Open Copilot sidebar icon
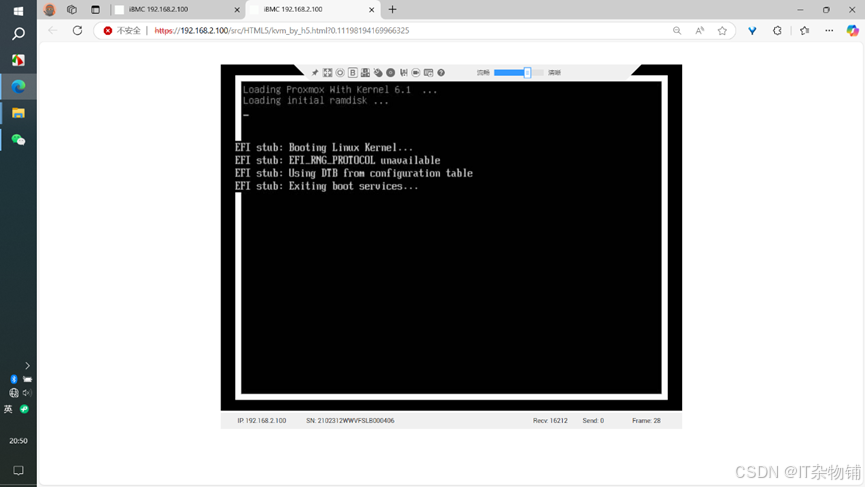 [852, 31]
